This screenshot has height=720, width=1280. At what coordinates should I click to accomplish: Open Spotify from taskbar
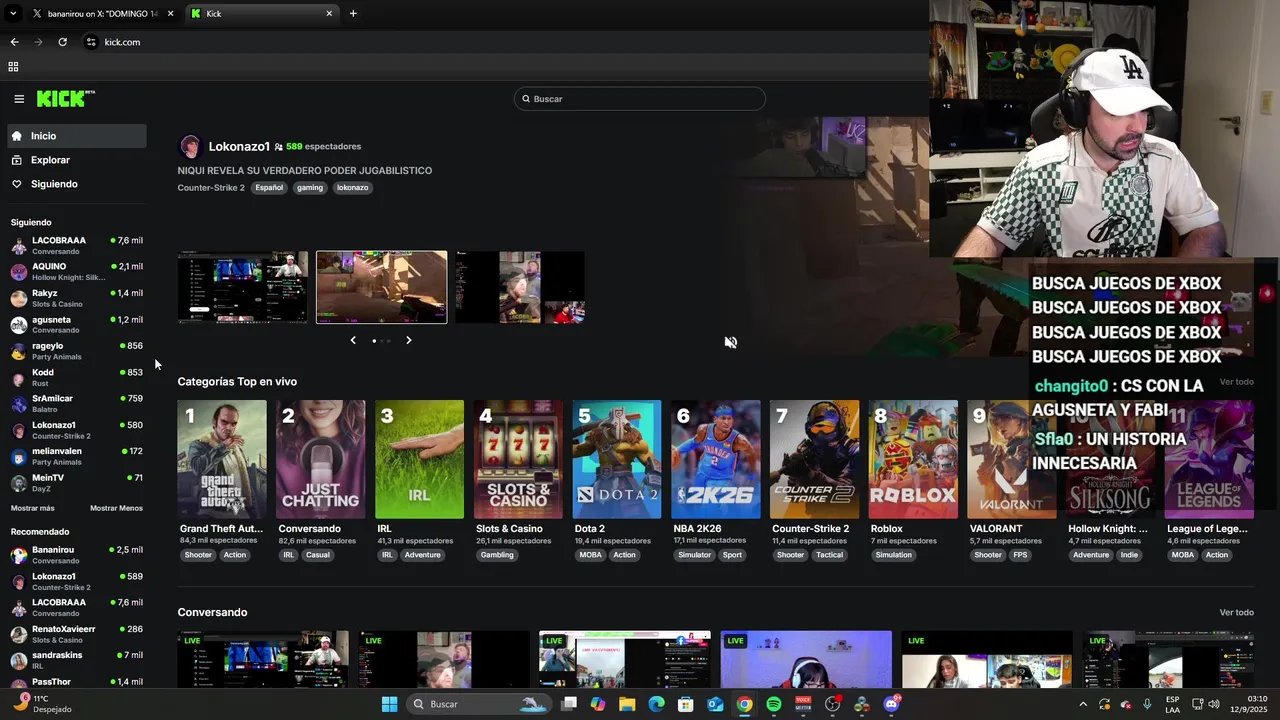pyautogui.click(x=774, y=704)
